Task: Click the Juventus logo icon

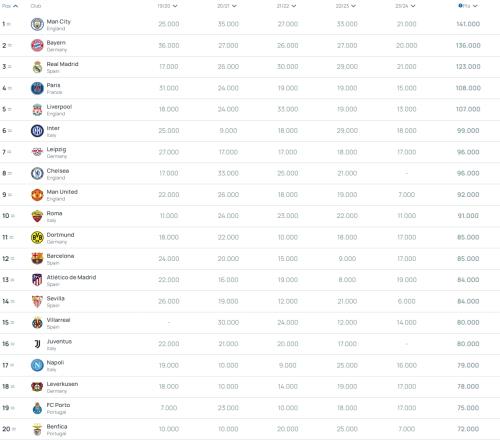Action: click(x=37, y=344)
